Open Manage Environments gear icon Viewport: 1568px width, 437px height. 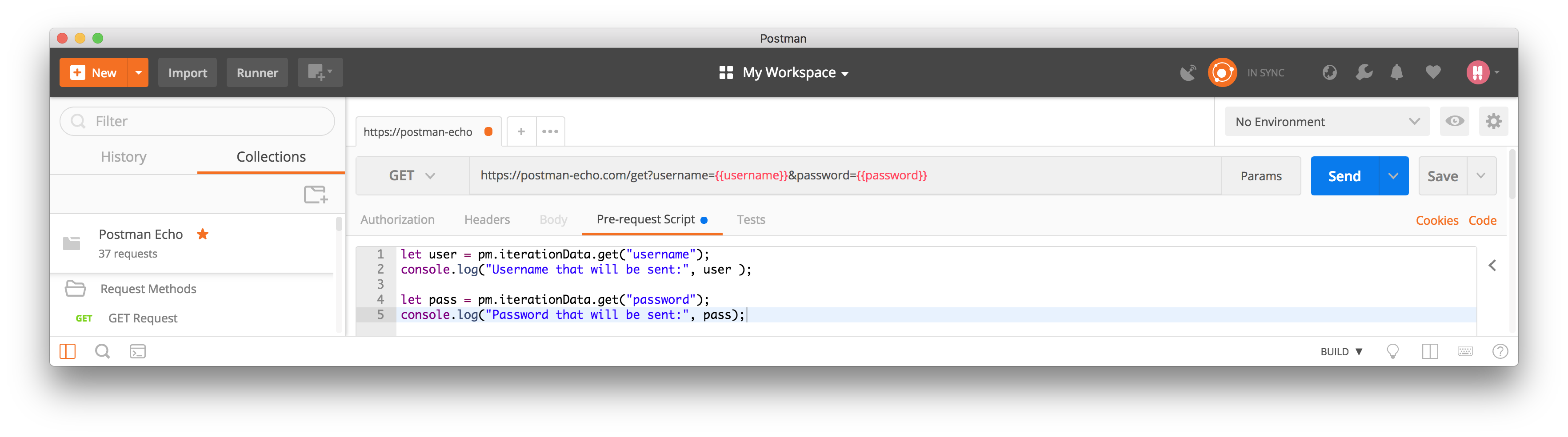coord(1494,121)
